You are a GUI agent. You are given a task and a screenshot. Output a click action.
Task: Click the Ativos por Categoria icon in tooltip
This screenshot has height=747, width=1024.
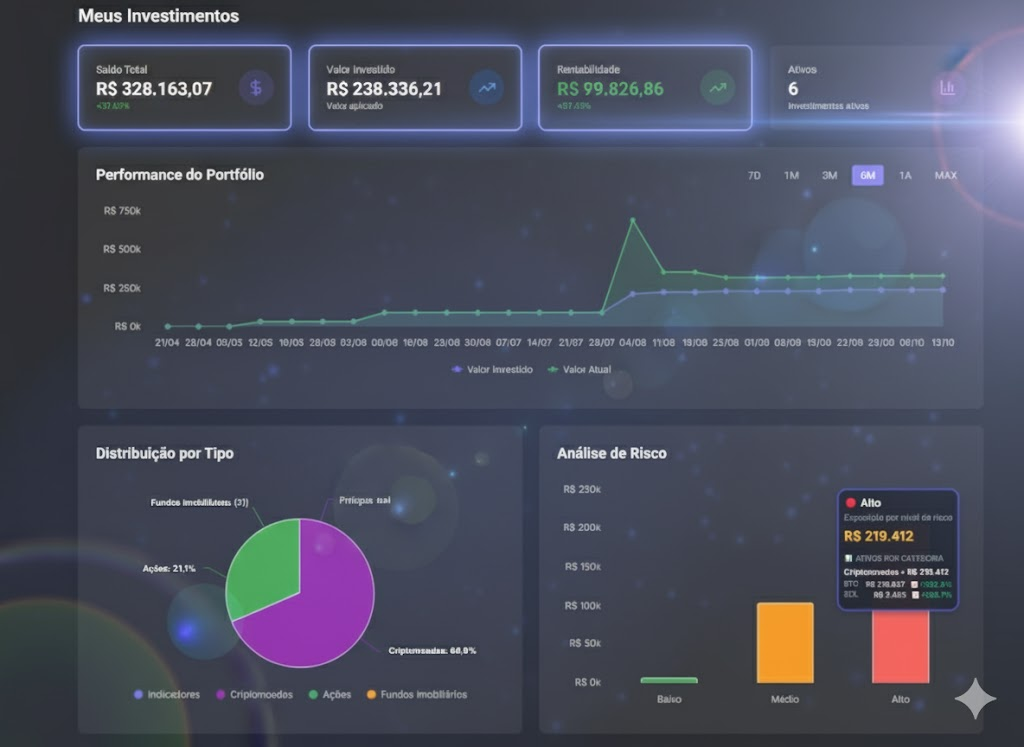pyautogui.click(x=848, y=558)
